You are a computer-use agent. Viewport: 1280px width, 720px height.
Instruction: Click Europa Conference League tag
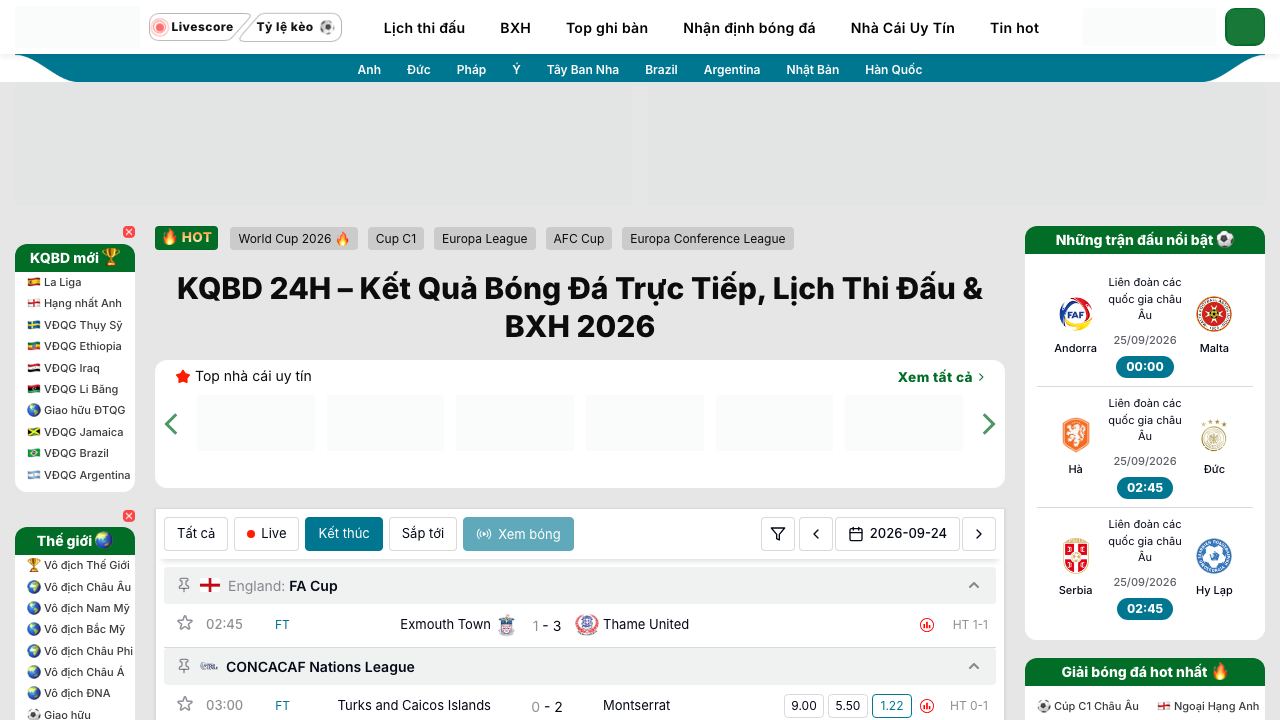click(708, 238)
